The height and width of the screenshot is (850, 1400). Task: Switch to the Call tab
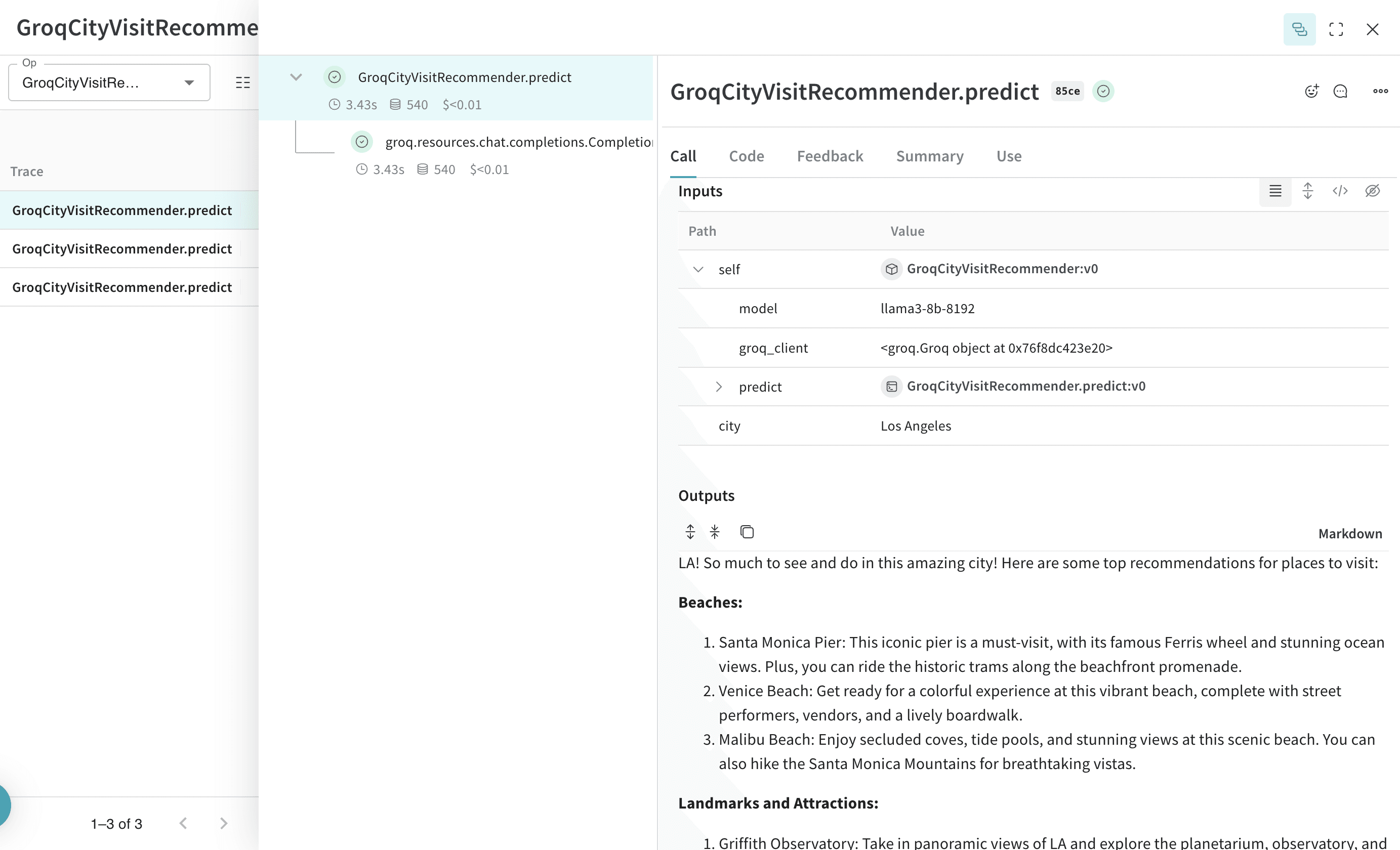coord(683,156)
